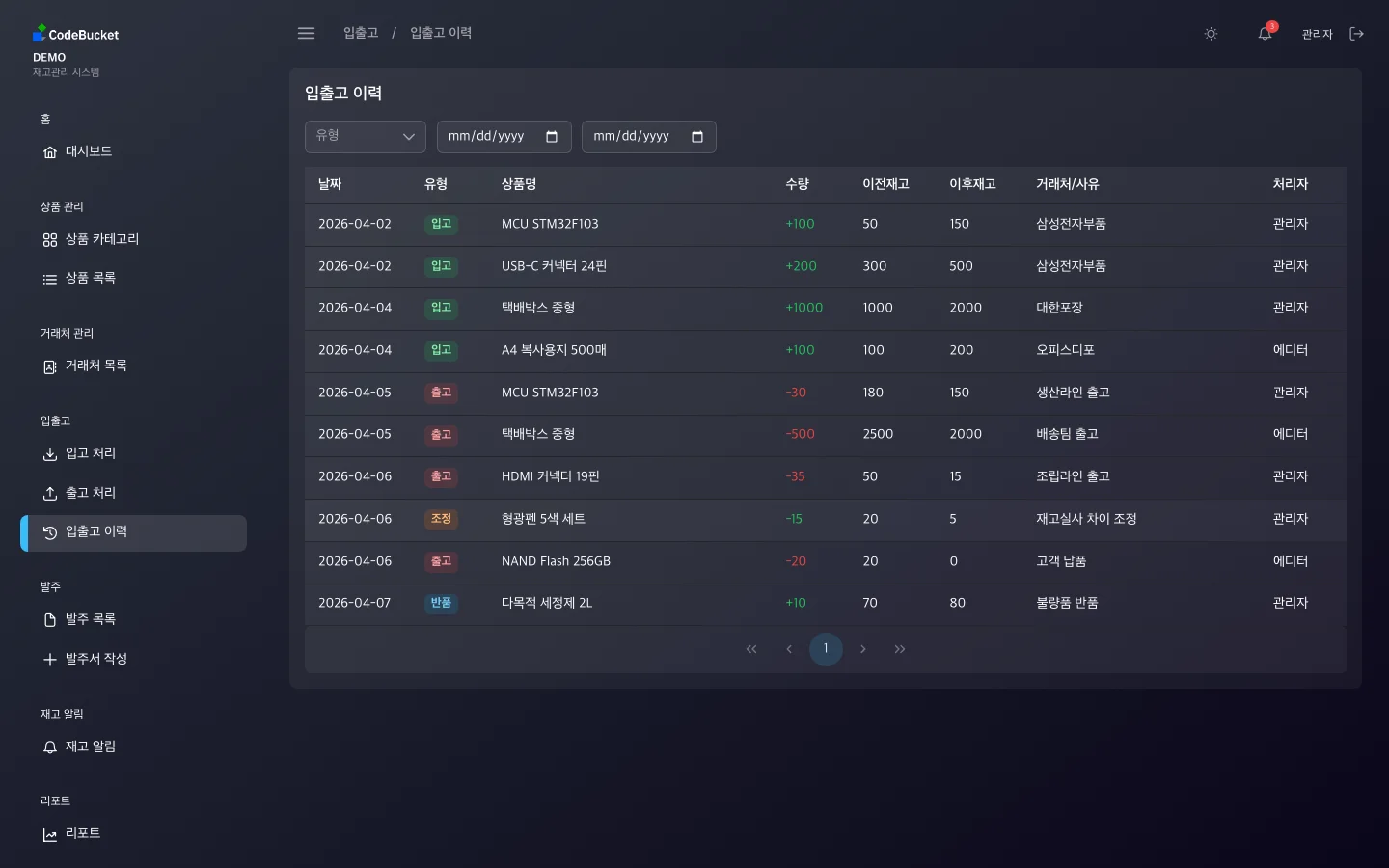Open the 거래처 목록 page
The image size is (1389, 868).
tap(95, 366)
